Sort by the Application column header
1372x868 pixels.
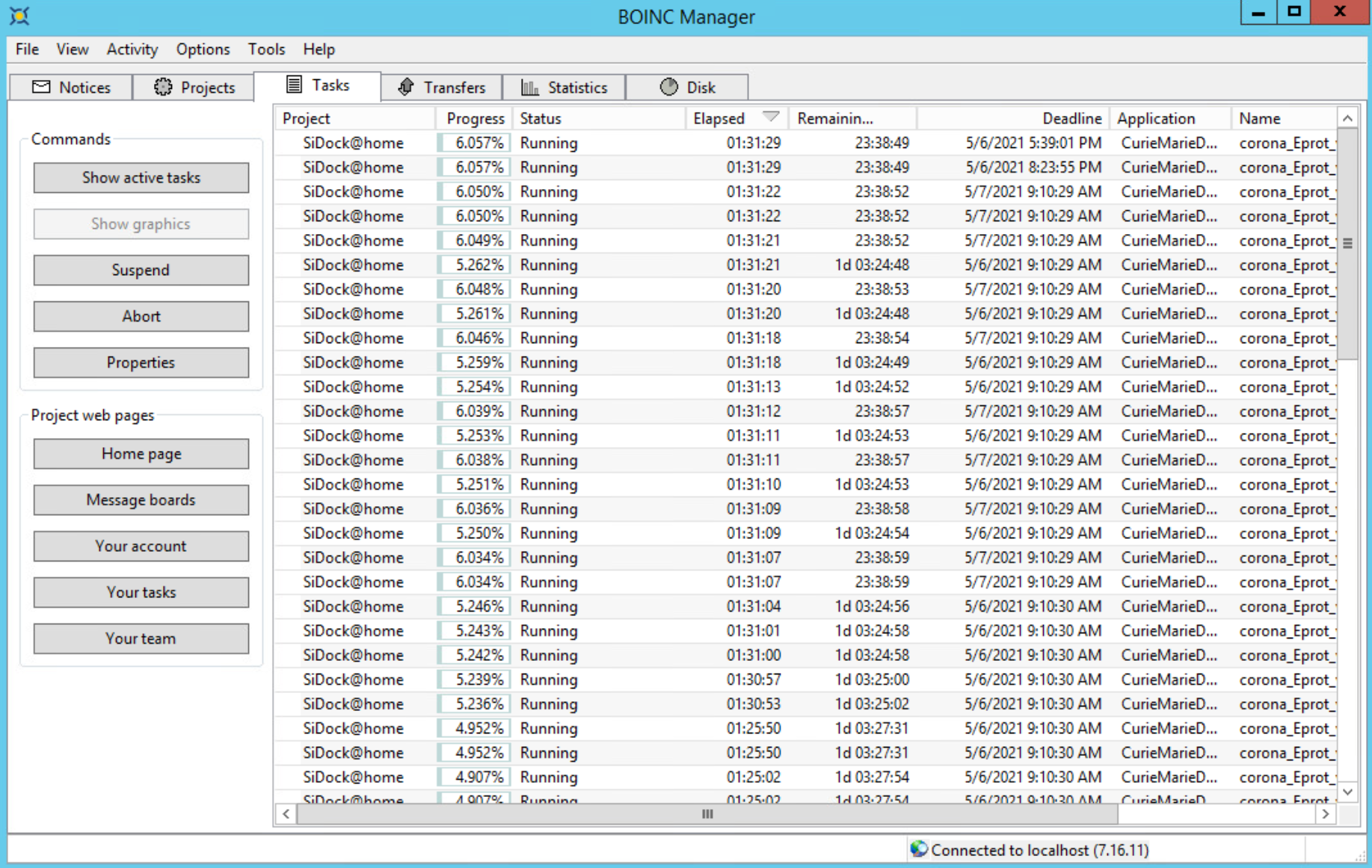(1170, 118)
